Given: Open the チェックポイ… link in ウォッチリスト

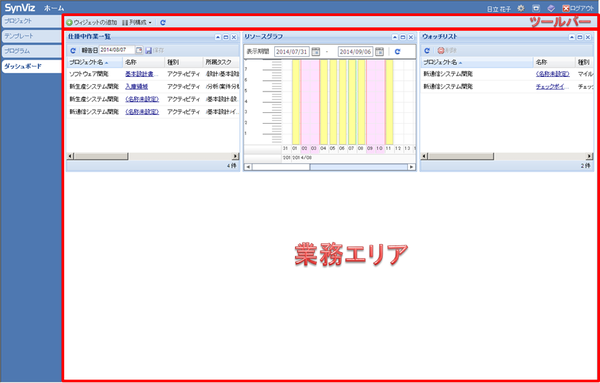Looking at the screenshot, I should (x=553, y=87).
